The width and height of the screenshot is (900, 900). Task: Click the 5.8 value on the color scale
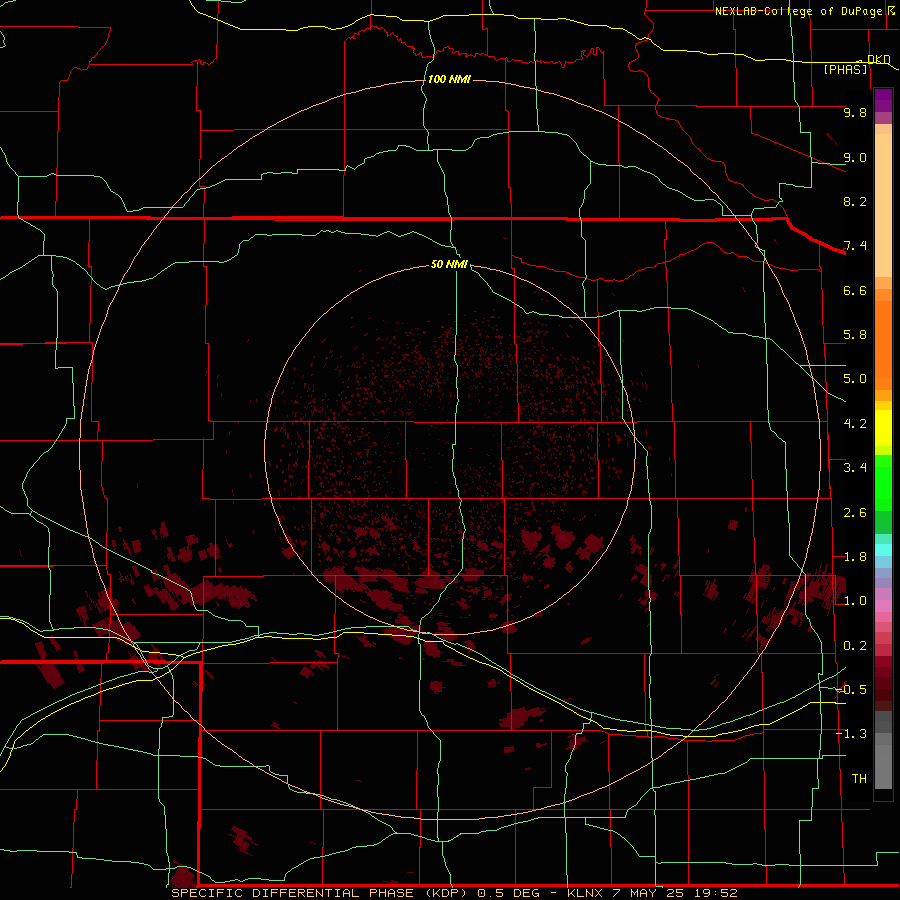[855, 335]
